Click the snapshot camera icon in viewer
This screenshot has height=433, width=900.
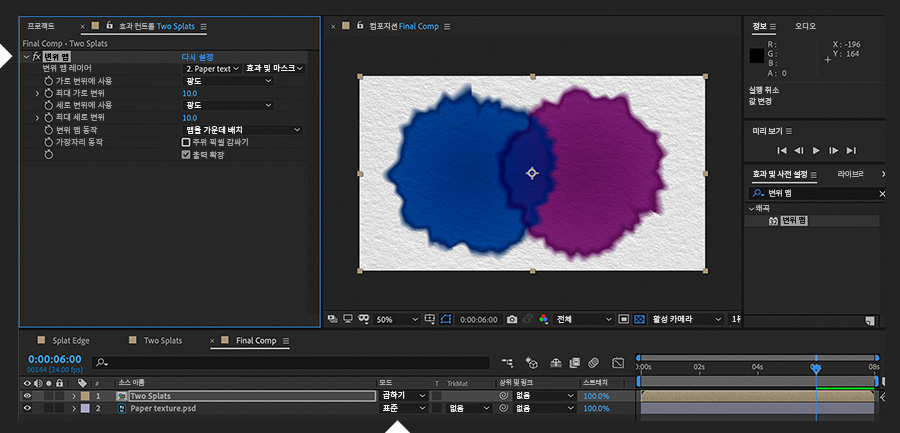tap(511, 319)
